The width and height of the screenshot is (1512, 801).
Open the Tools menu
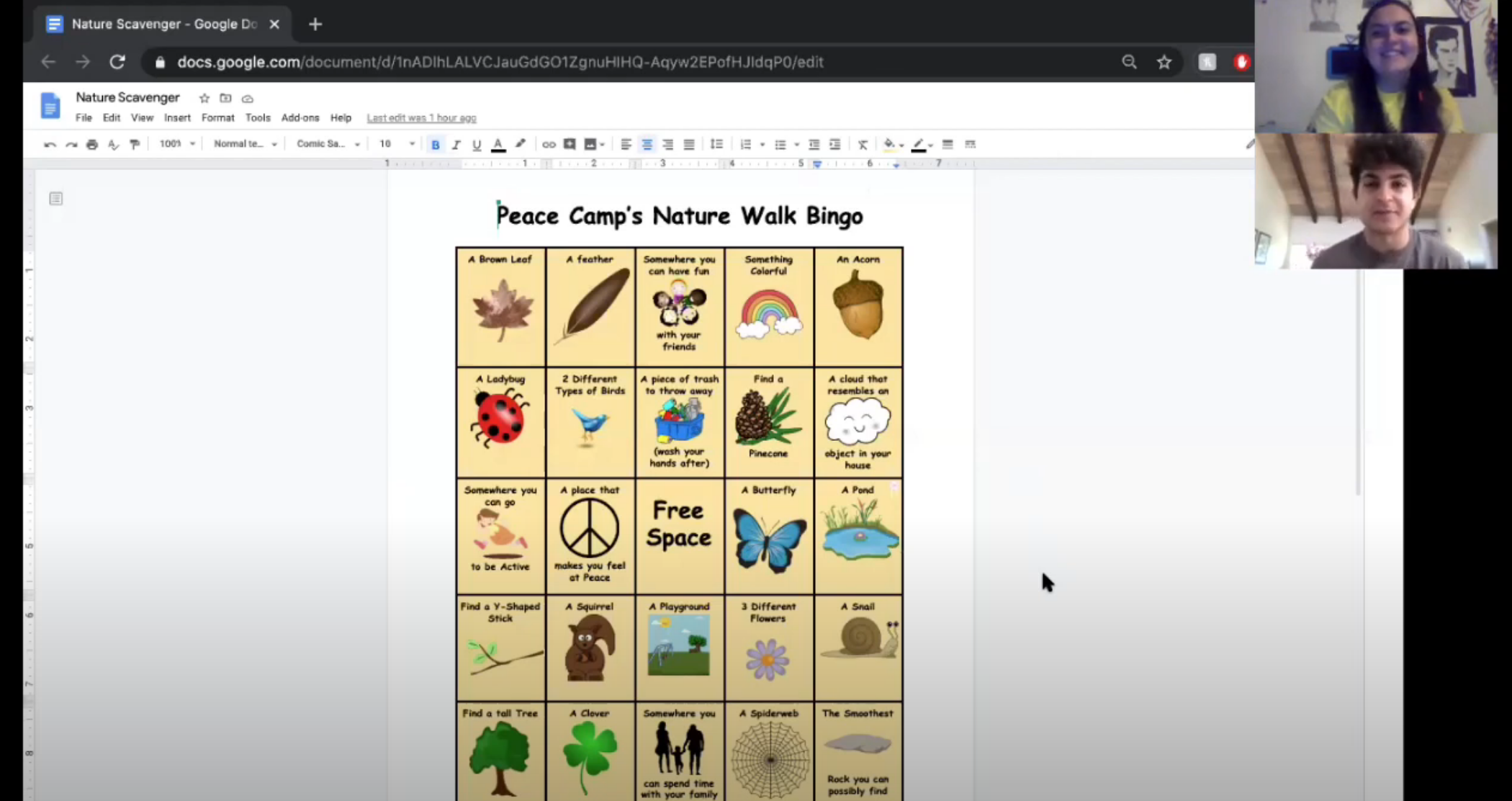point(258,118)
